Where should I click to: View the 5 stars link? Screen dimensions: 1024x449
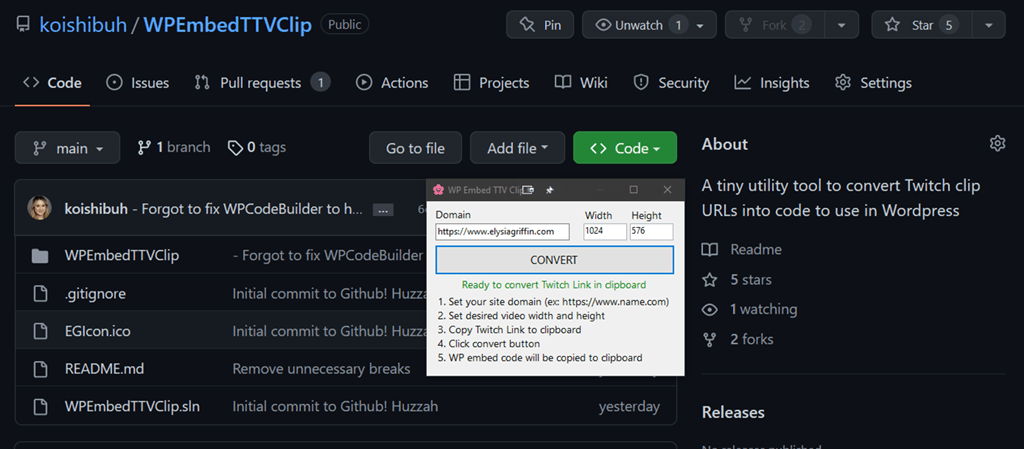[751, 280]
